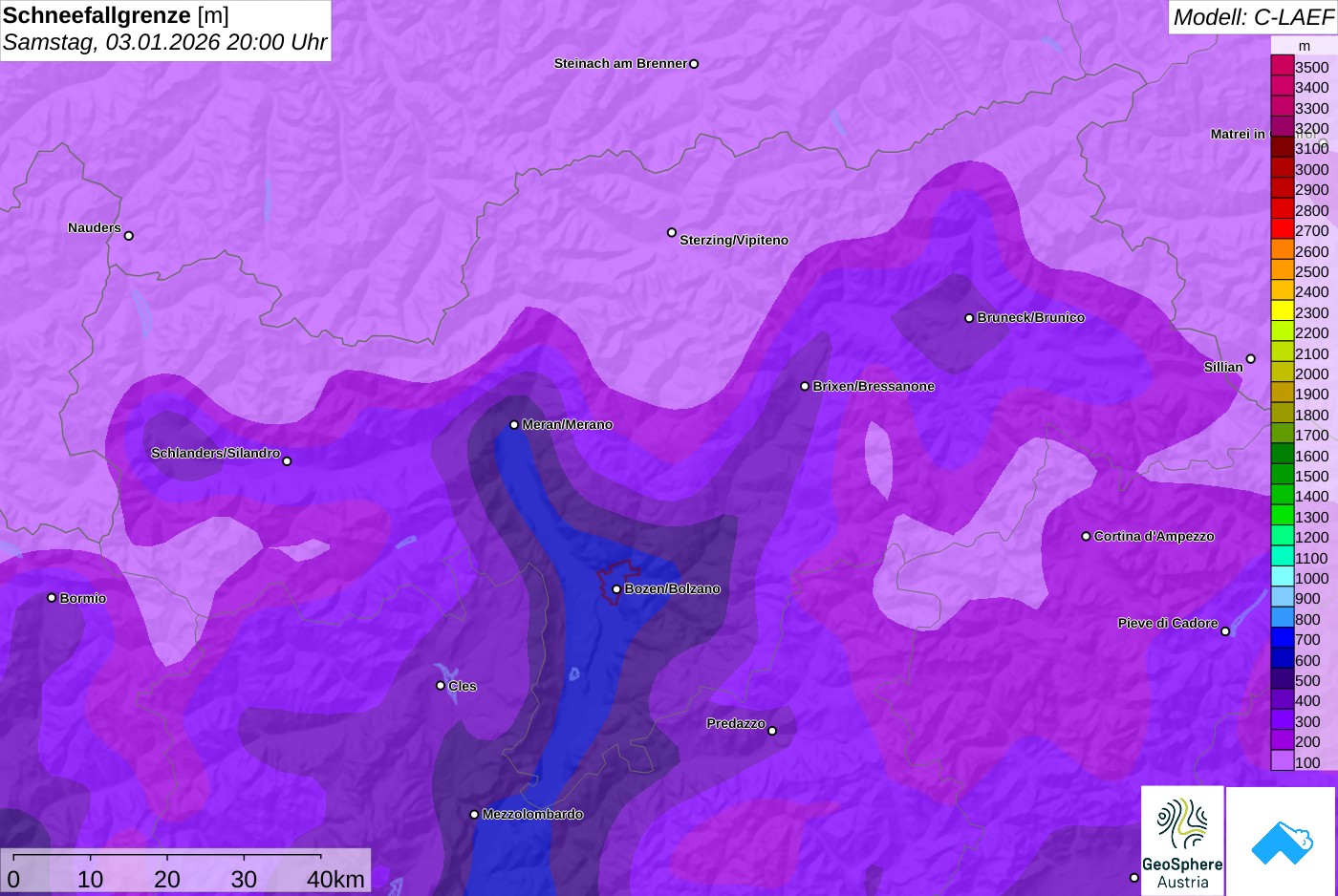Click the Pieve di Cadore label text
Screen dimensions: 1338x896
point(1168,624)
